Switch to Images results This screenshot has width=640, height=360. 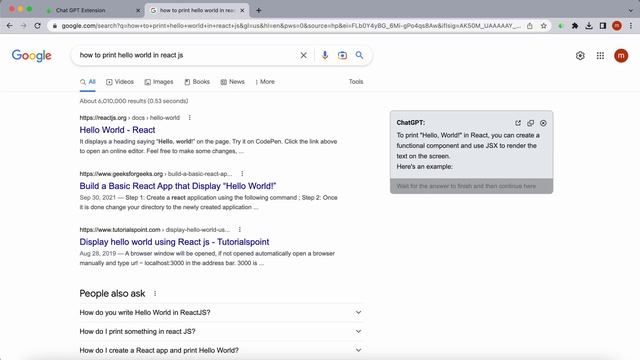click(x=159, y=82)
